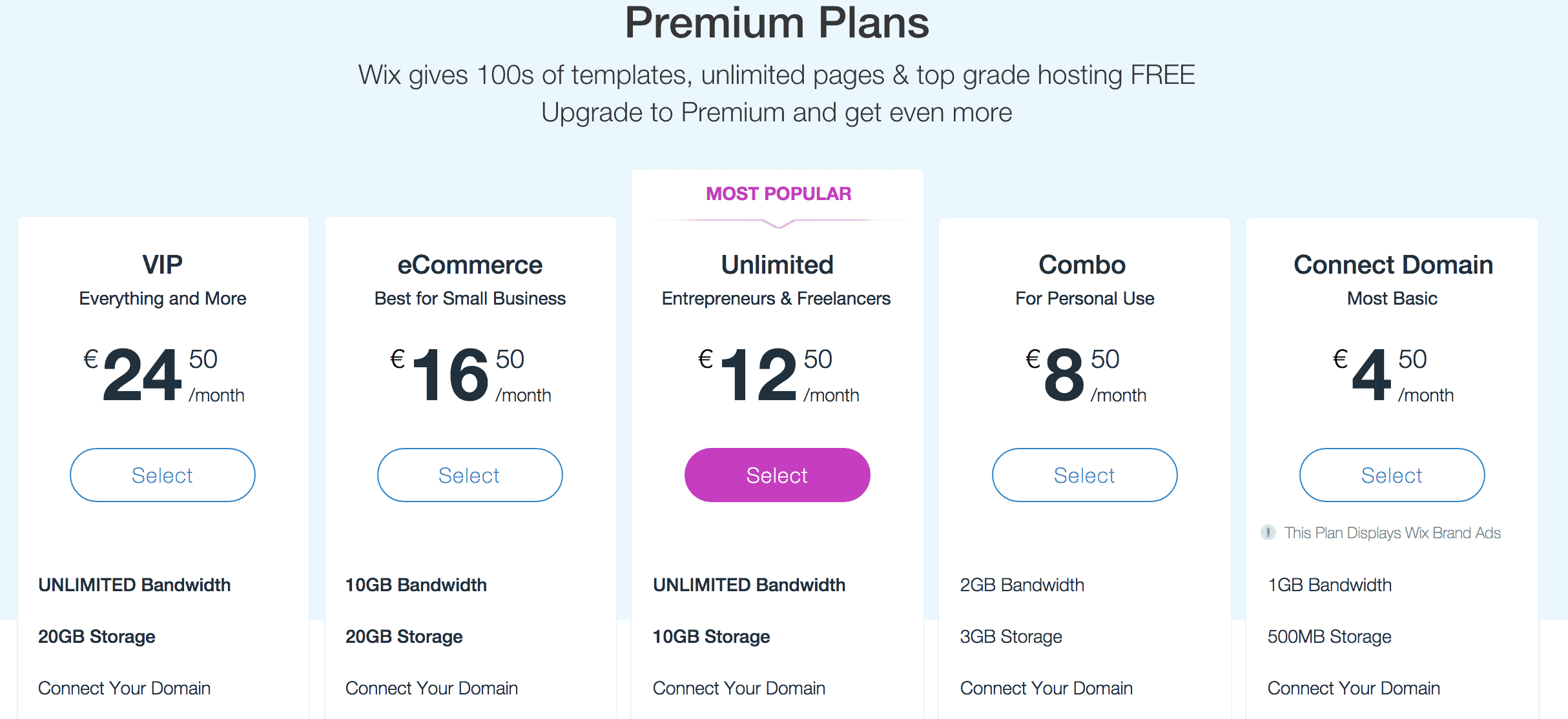This screenshot has width=1568, height=719.
Task: Click 3GB Storage feature under Combo
Action: pyautogui.click(x=1011, y=636)
